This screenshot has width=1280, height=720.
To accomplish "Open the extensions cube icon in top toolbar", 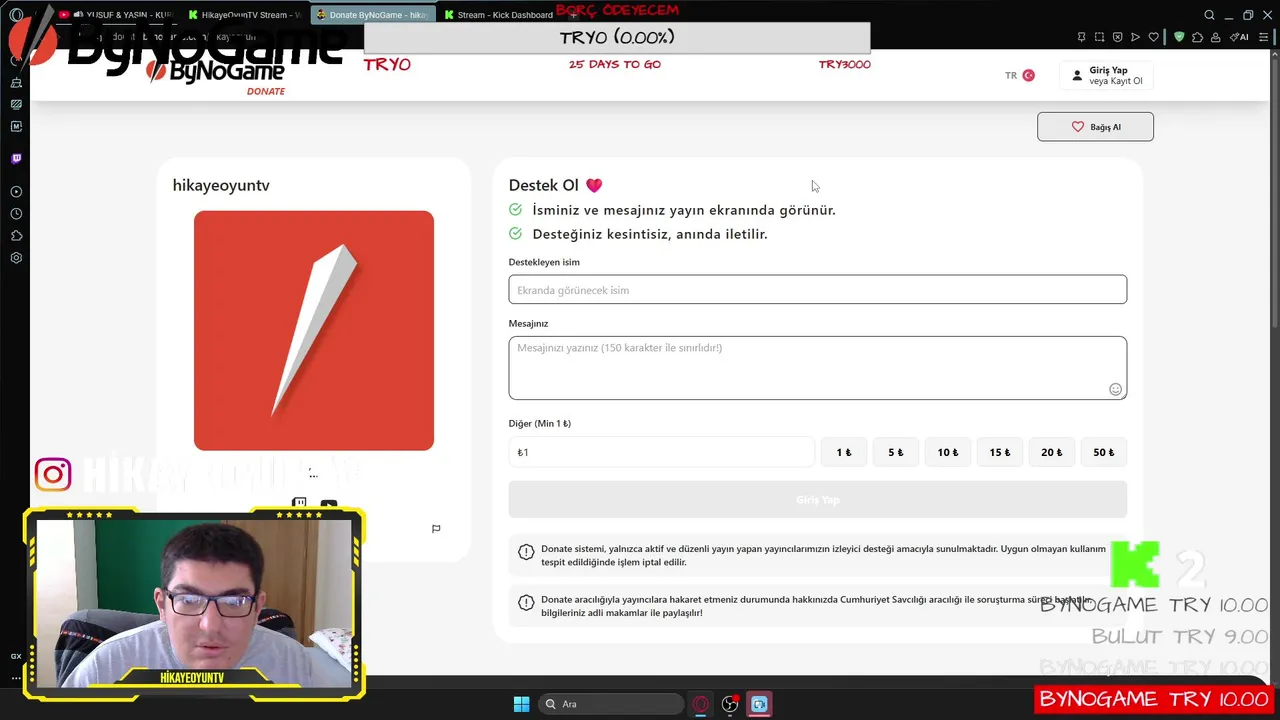I will pyautogui.click(x=1197, y=37).
